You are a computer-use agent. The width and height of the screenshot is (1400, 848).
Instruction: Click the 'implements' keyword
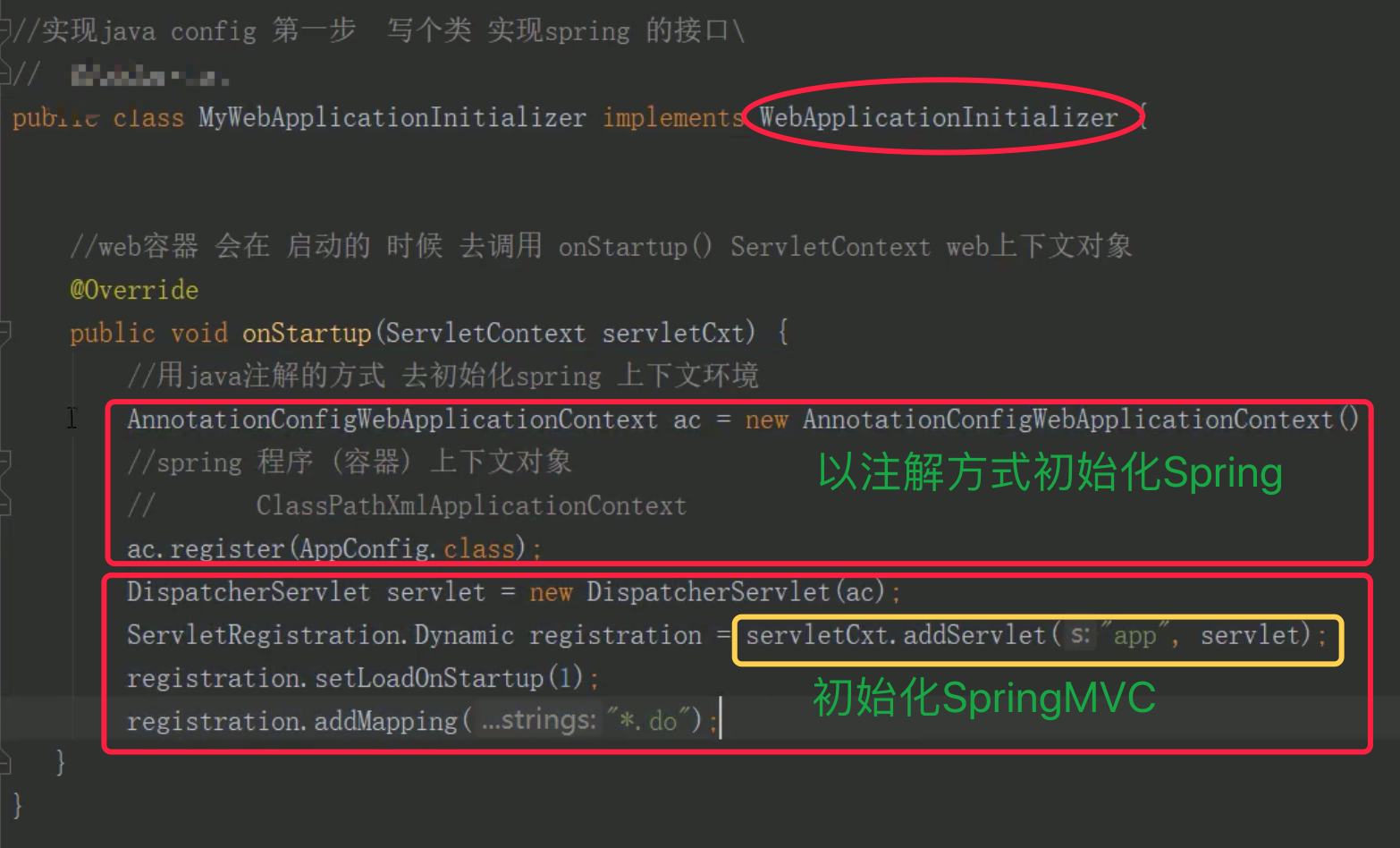click(x=673, y=117)
